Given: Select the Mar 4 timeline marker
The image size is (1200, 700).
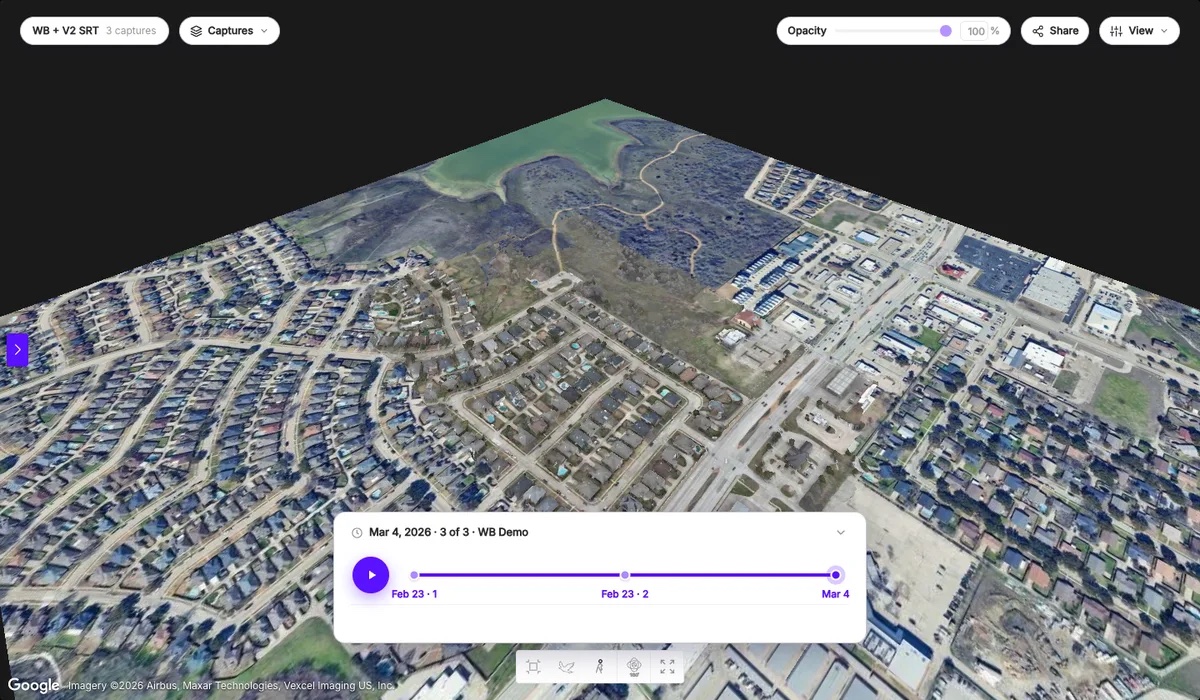Looking at the screenshot, I should pyautogui.click(x=836, y=575).
